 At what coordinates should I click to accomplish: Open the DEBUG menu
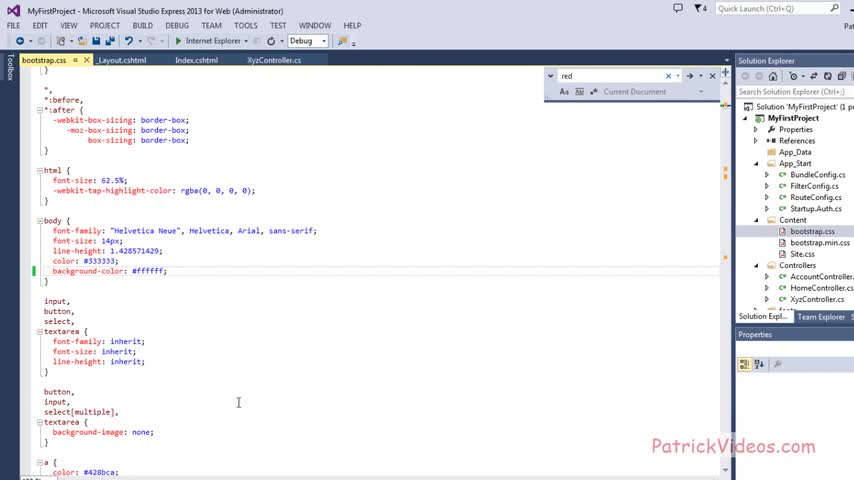tap(177, 26)
